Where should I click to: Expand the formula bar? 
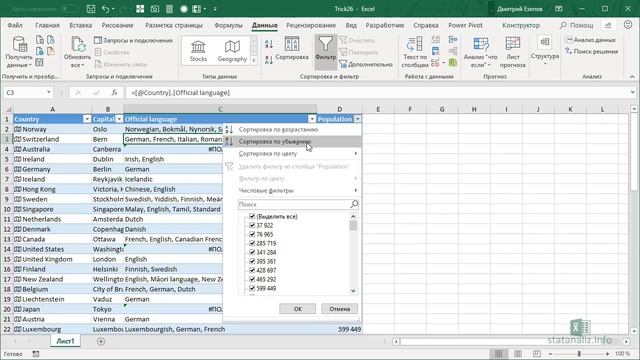tap(632, 93)
